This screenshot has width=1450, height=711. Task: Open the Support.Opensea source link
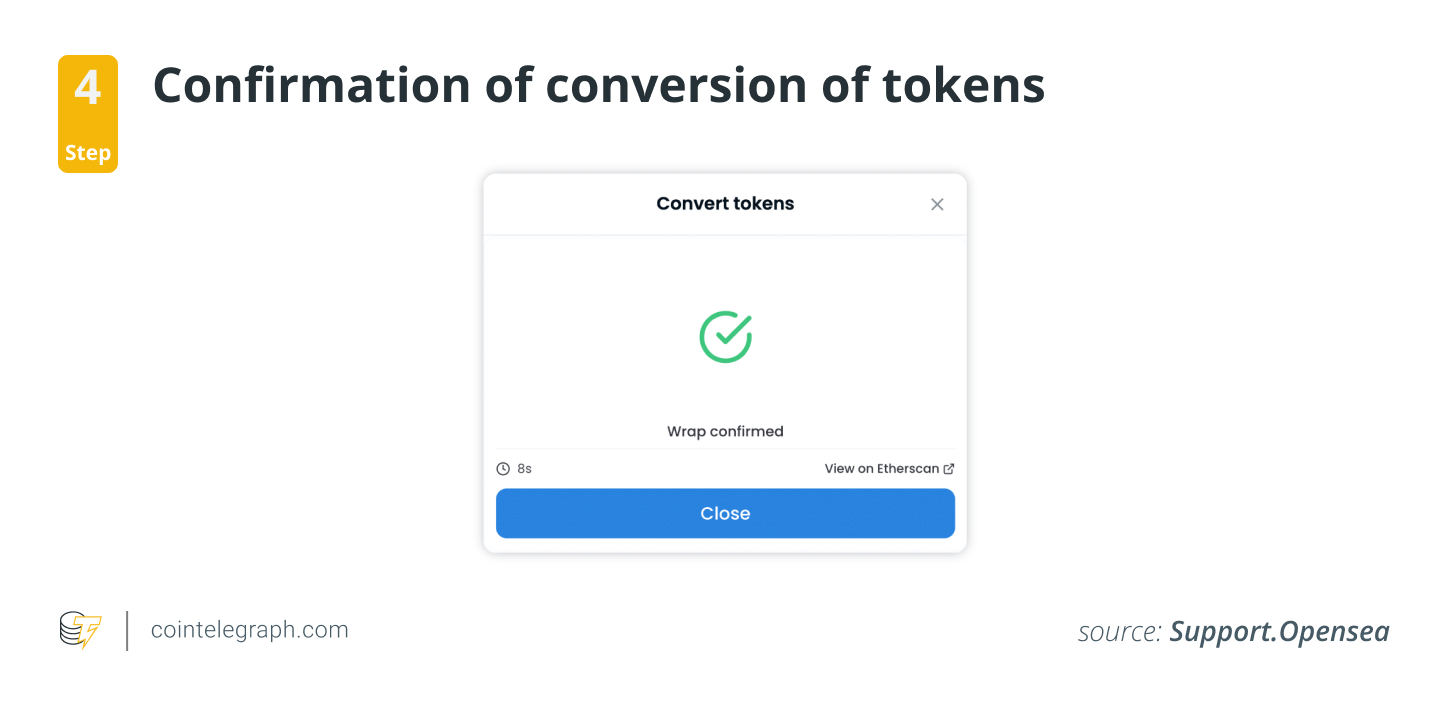coord(1279,631)
